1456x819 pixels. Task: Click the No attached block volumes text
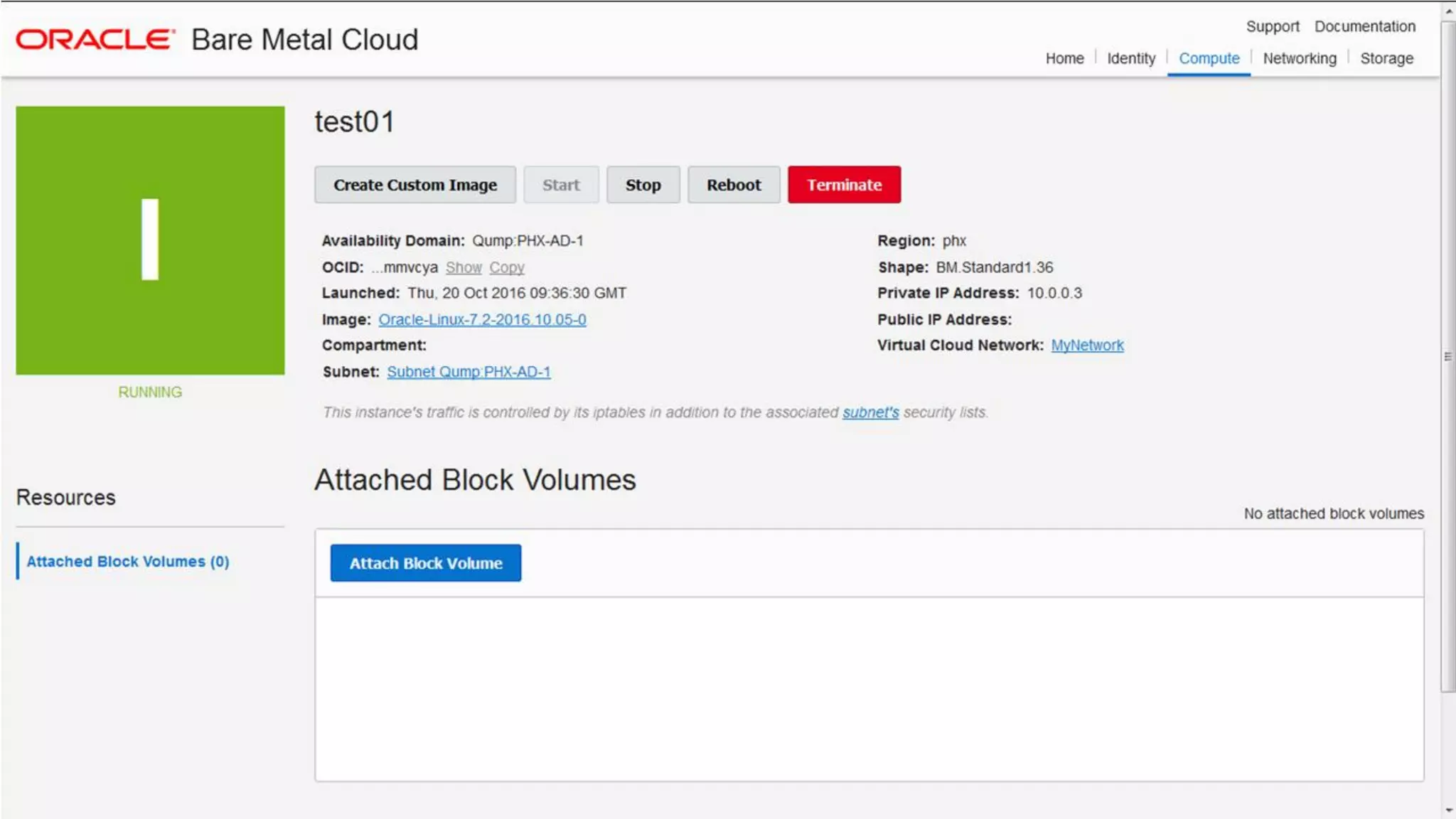click(1334, 513)
